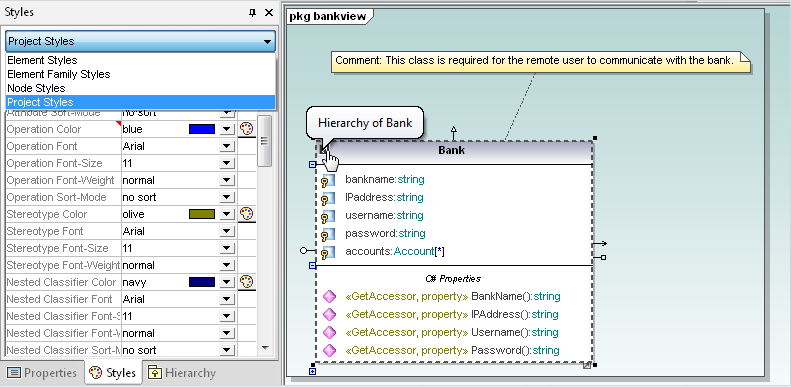
Task: Switch to the Hierarchy tab
Action: coord(182,373)
